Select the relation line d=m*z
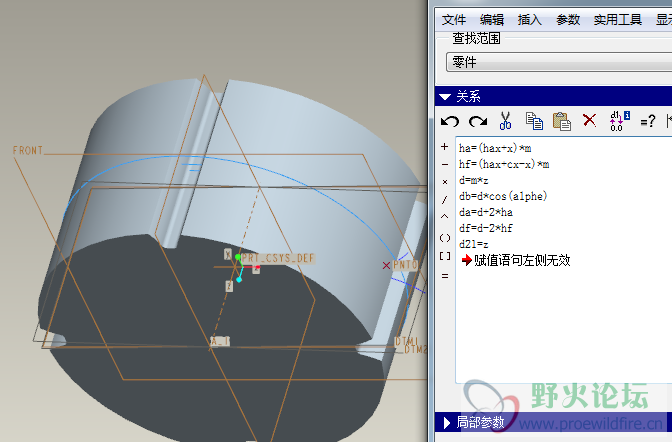Image resolution: width=672 pixels, height=442 pixels. click(474, 180)
